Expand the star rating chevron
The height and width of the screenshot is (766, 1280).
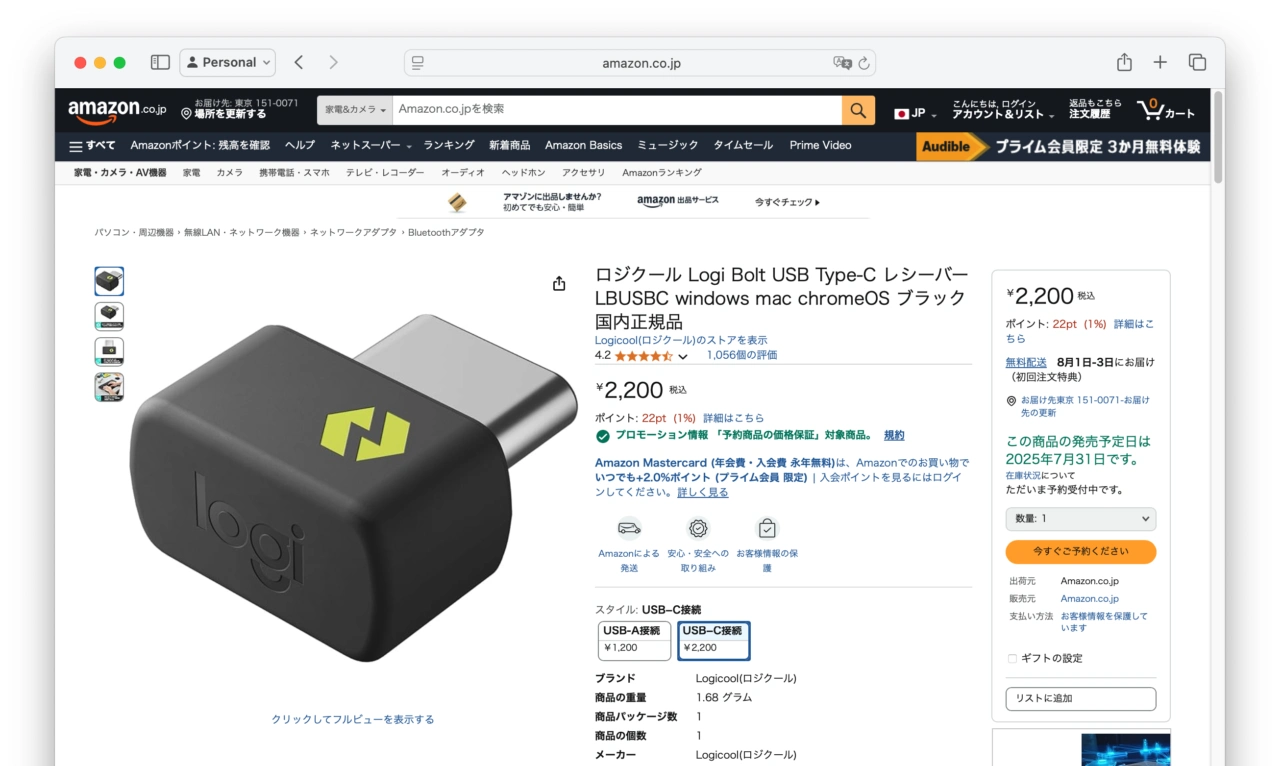tap(683, 356)
